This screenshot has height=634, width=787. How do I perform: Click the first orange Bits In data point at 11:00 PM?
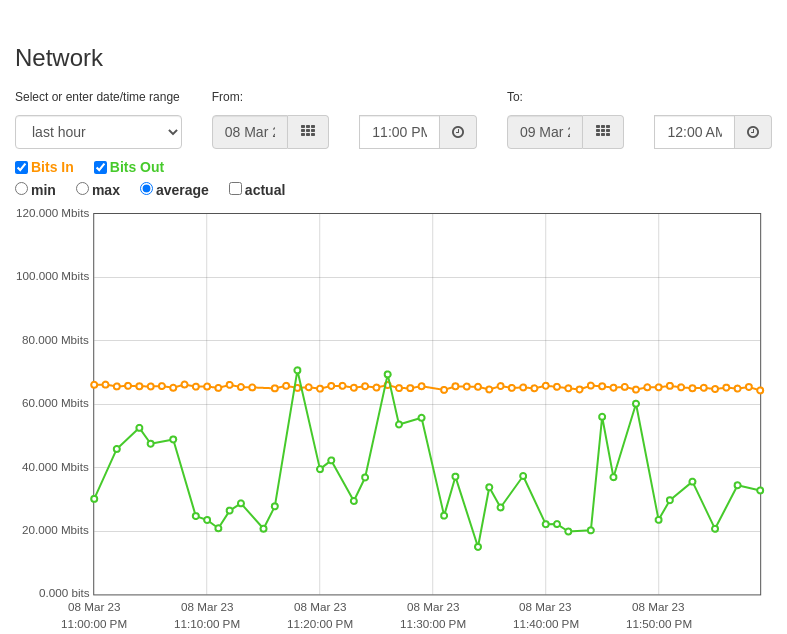94,385
